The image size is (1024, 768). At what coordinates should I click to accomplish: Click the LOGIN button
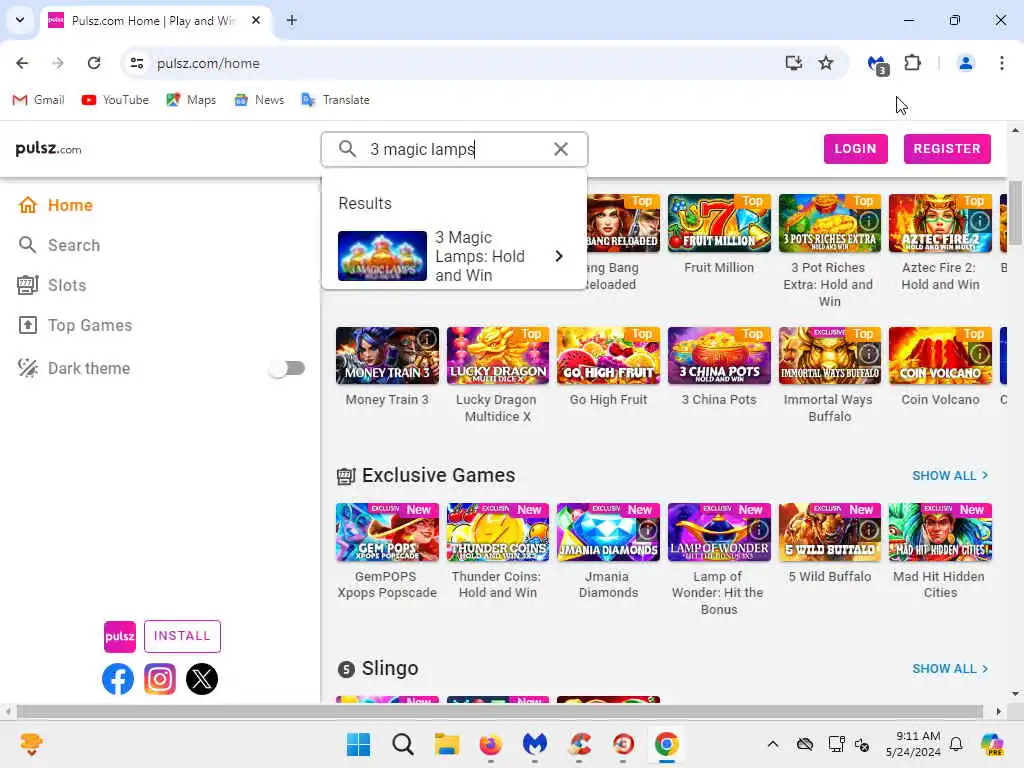(856, 149)
